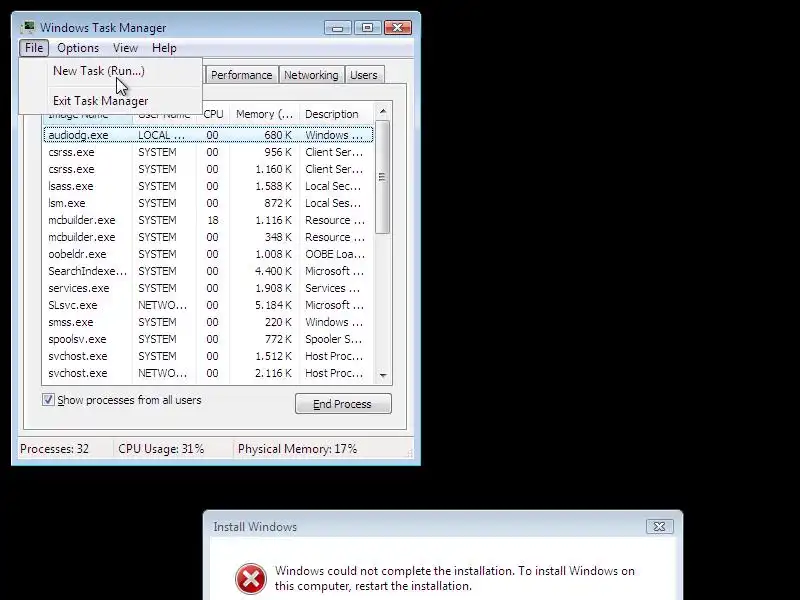Switch to the Networking tab

click(x=311, y=75)
